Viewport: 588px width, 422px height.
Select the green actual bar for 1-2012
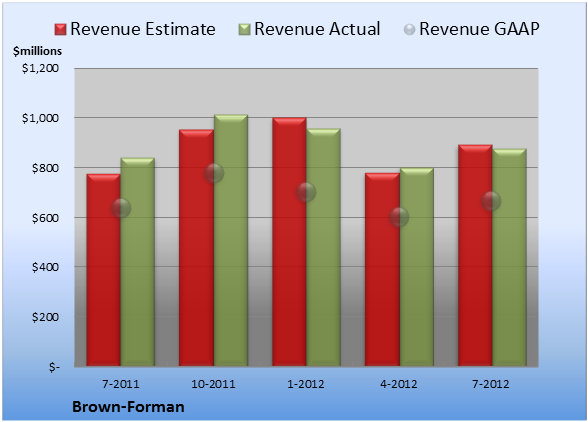click(323, 247)
